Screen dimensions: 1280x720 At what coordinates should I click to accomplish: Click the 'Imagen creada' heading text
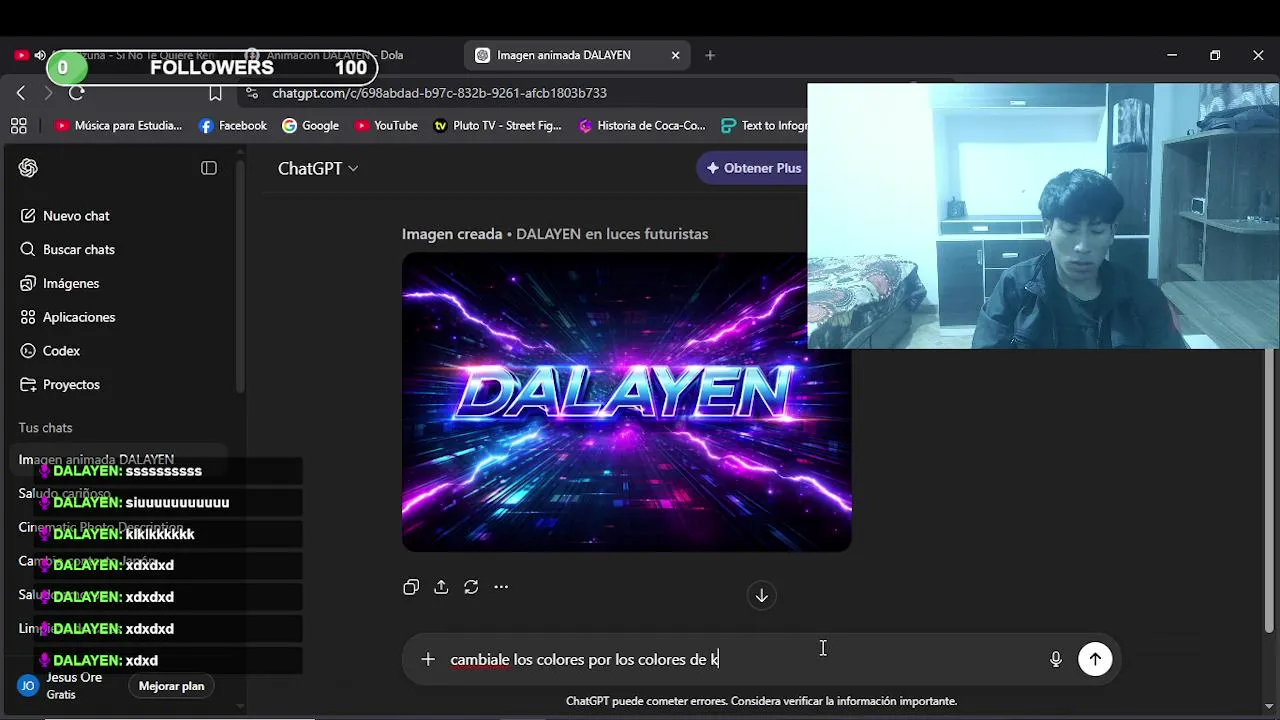point(452,234)
